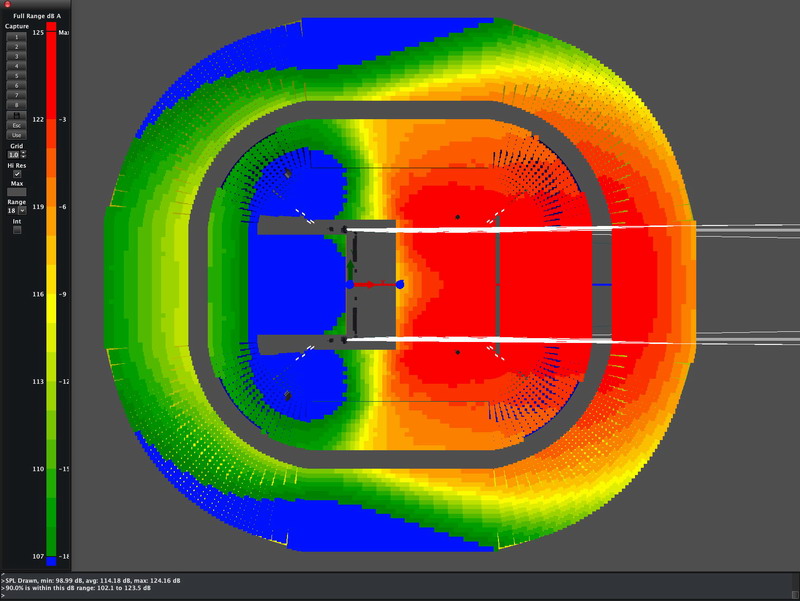The height and width of the screenshot is (601, 800).
Task: Select Capture slot 8
Action: [x=16, y=104]
